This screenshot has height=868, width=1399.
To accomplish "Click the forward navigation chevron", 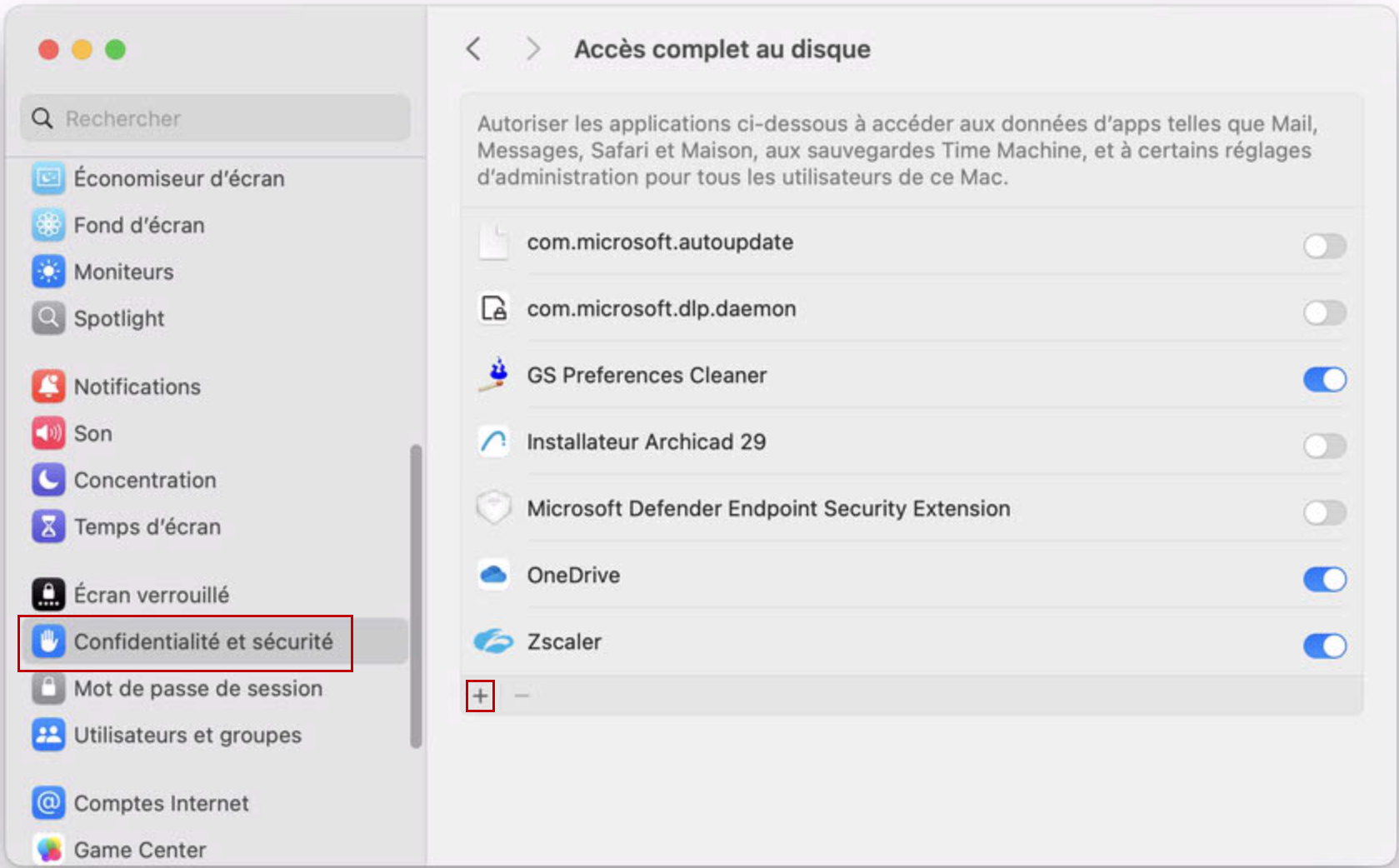I will click(532, 49).
